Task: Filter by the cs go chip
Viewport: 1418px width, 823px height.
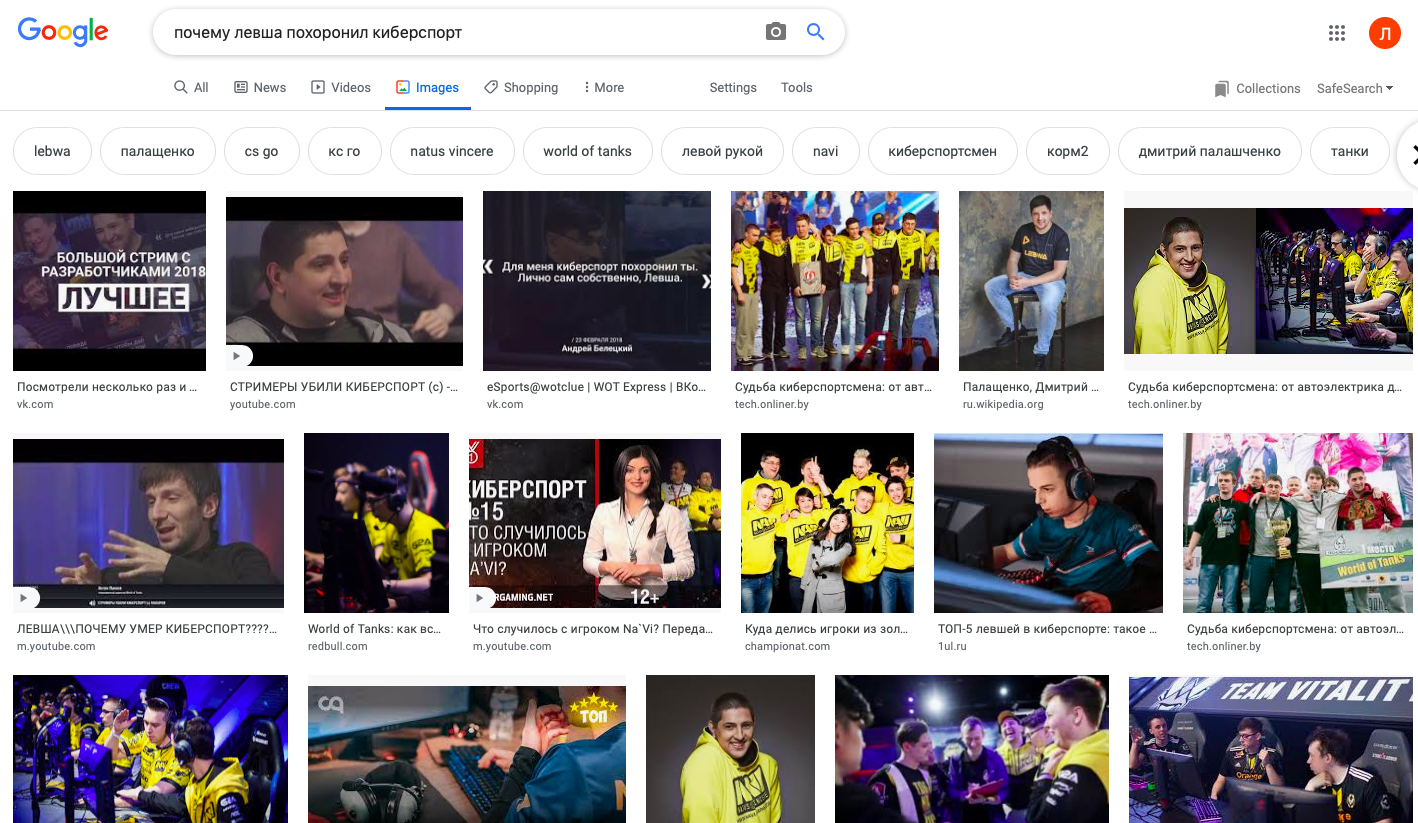Action: point(261,151)
